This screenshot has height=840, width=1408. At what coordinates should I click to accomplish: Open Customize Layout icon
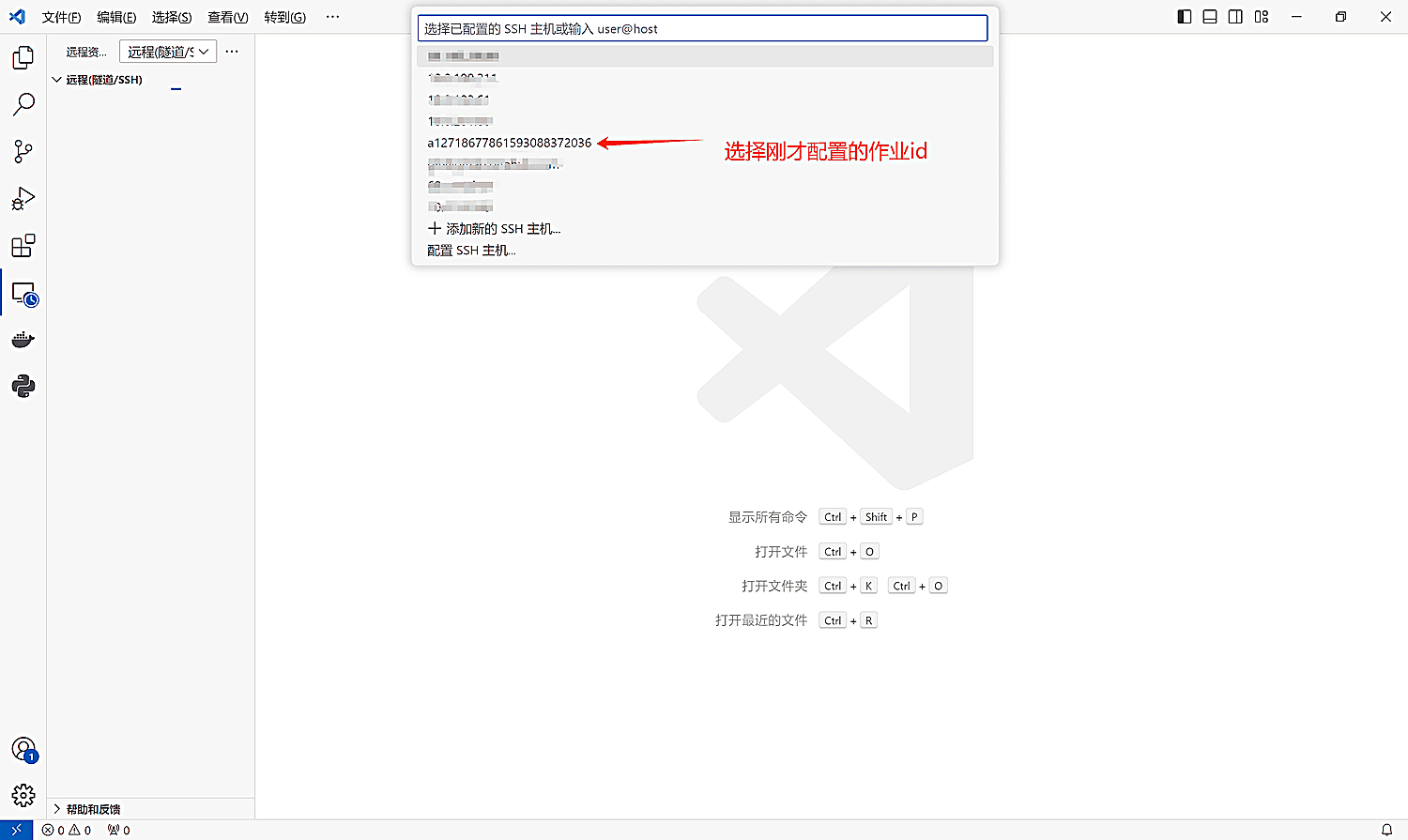click(1262, 17)
